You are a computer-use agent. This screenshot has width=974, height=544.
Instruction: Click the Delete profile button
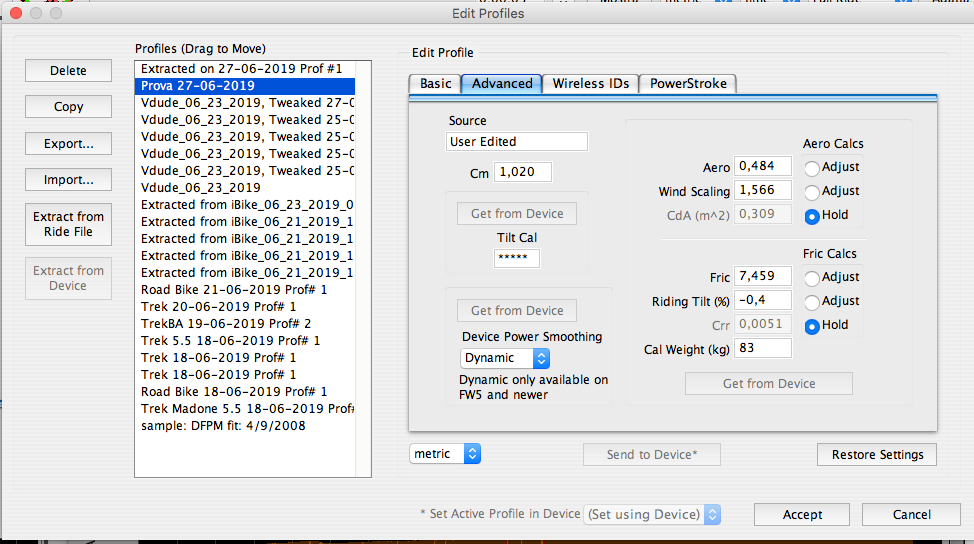pos(68,71)
